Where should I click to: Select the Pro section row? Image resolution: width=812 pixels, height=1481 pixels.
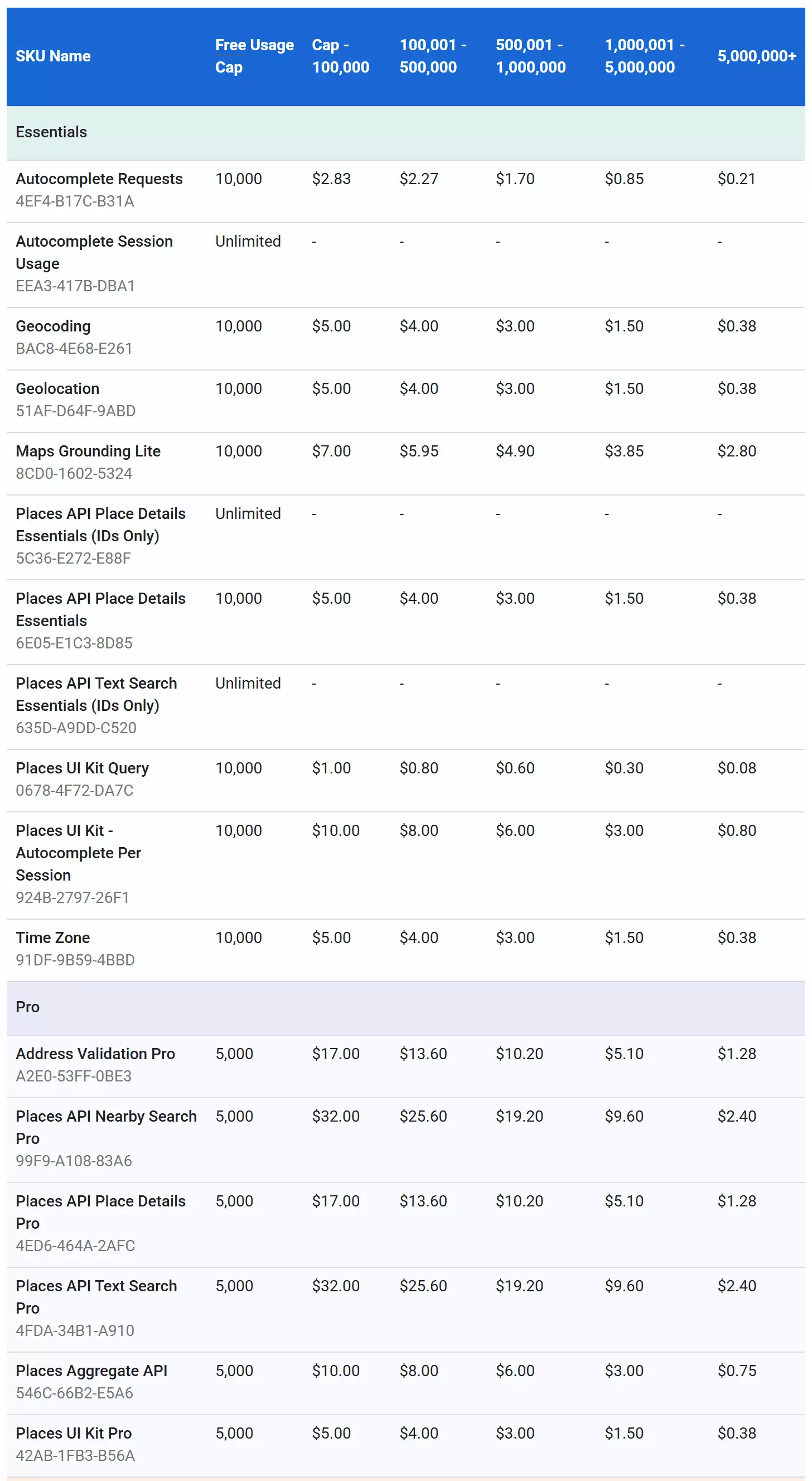405,1007
